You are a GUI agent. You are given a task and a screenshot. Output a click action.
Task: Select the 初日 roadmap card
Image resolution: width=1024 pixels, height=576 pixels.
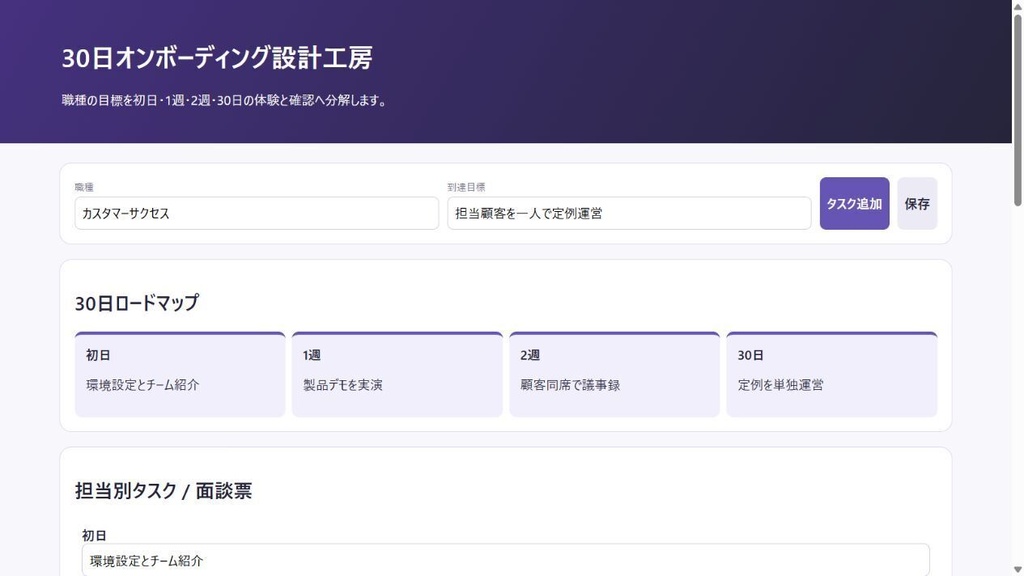(x=180, y=374)
